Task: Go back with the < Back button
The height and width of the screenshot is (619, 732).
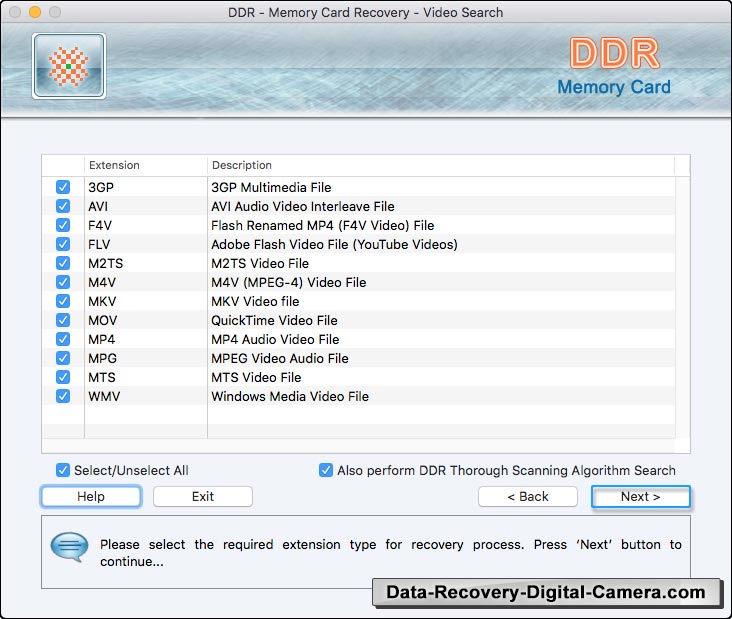Action: tap(528, 496)
